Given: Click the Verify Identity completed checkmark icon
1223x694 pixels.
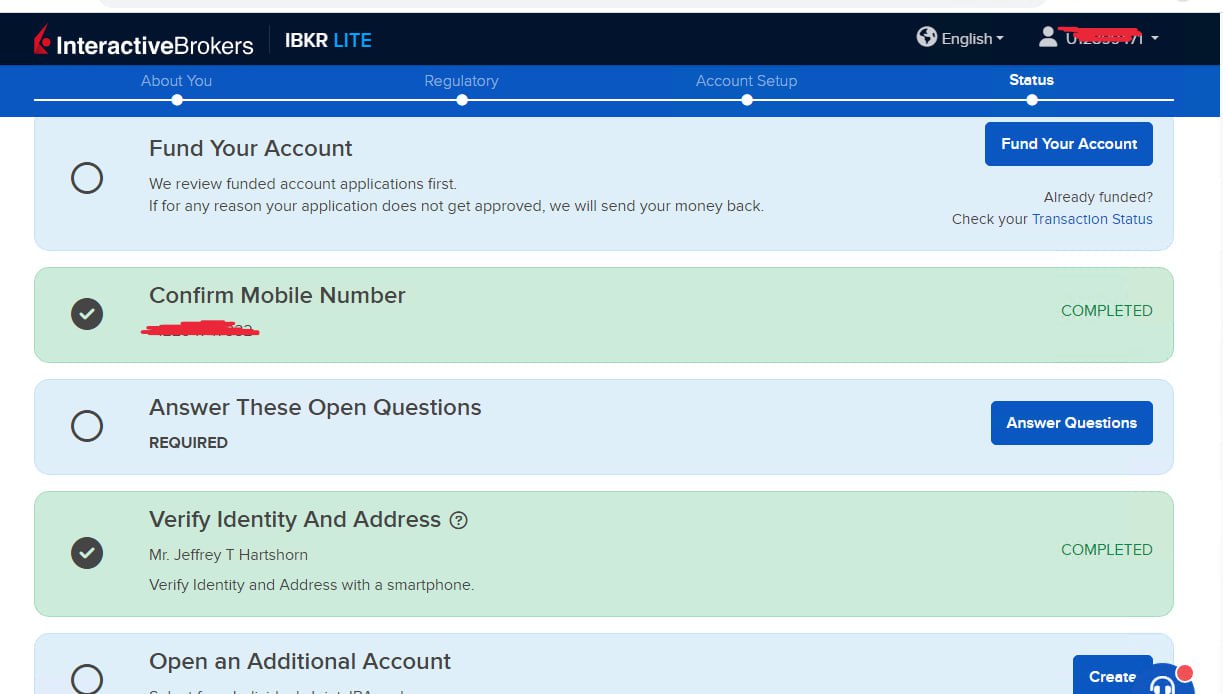Looking at the screenshot, I should (87, 552).
